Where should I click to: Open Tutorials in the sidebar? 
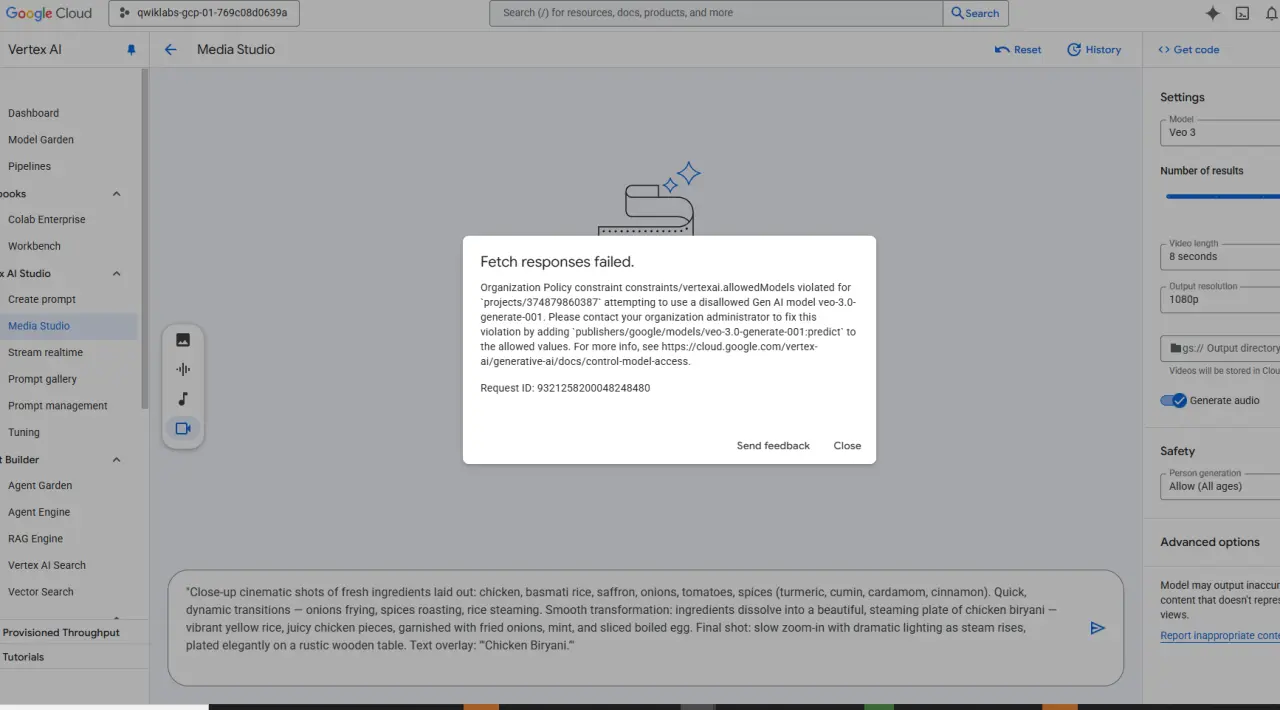pyautogui.click(x=23, y=657)
